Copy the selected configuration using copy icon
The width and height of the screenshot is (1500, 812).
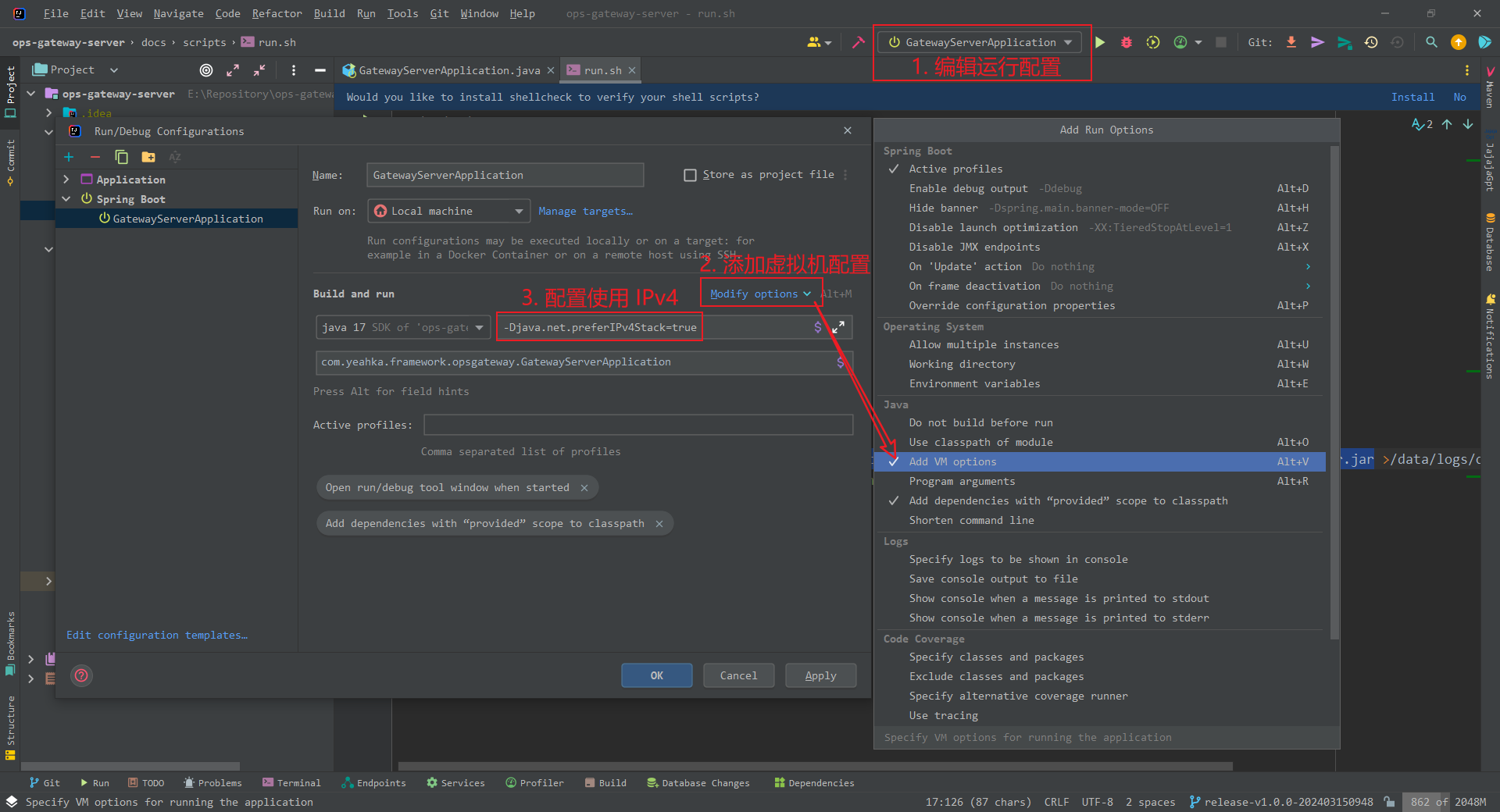(122, 157)
